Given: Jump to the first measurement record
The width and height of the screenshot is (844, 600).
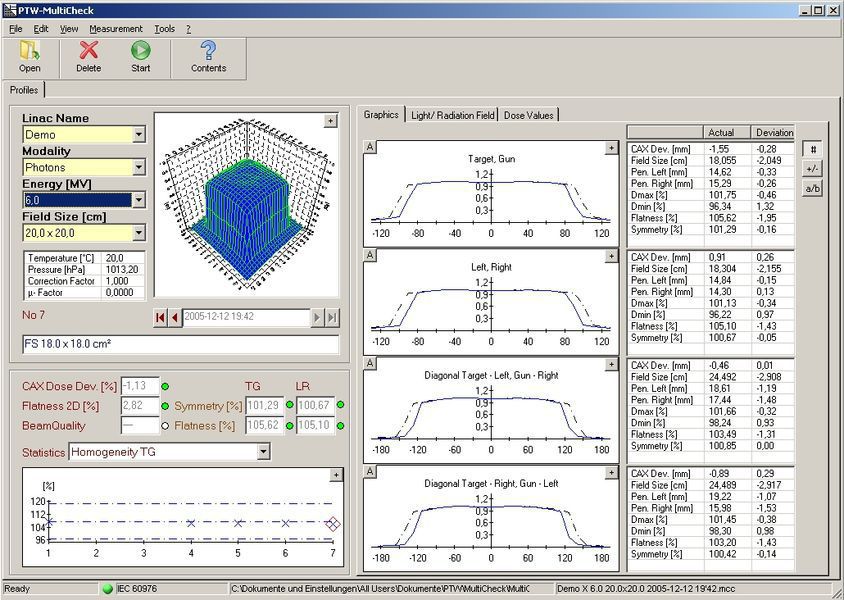Looking at the screenshot, I should coord(159,317).
